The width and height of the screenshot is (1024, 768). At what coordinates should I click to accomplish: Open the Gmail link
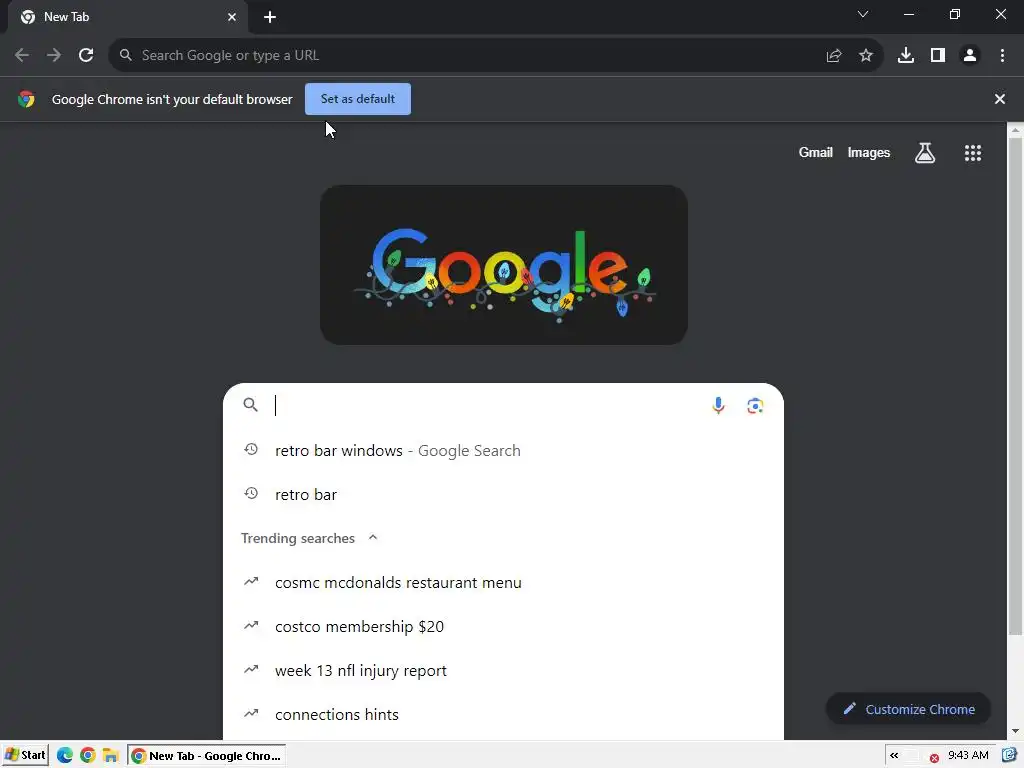point(816,152)
